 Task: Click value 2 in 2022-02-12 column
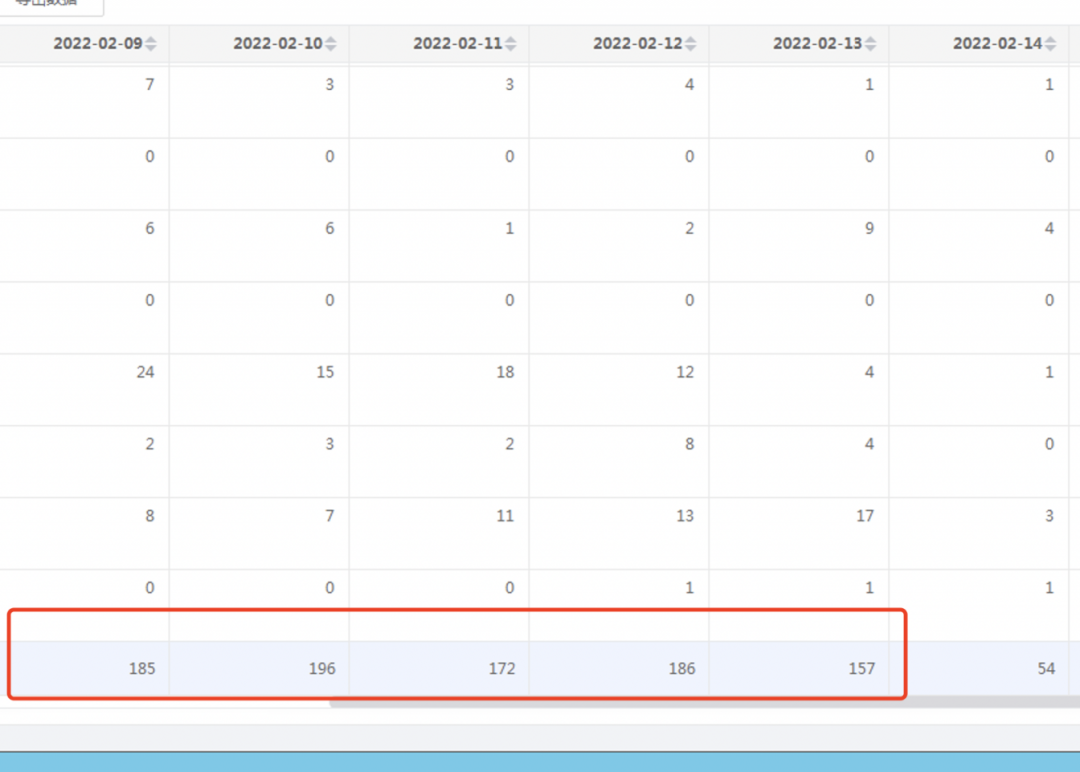point(689,229)
